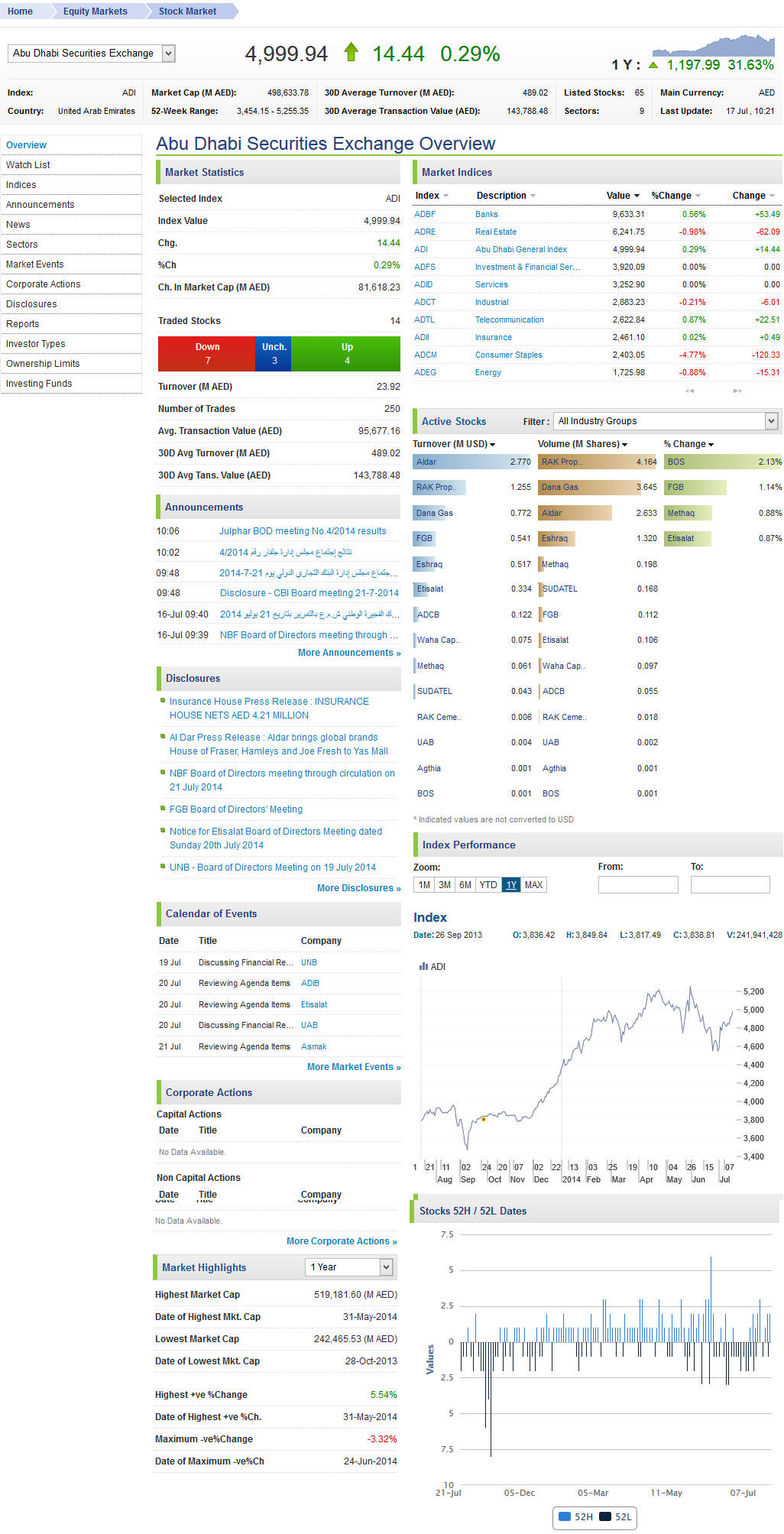
Task: Open the exchange selector dropdown arrow
Action: click(x=169, y=54)
